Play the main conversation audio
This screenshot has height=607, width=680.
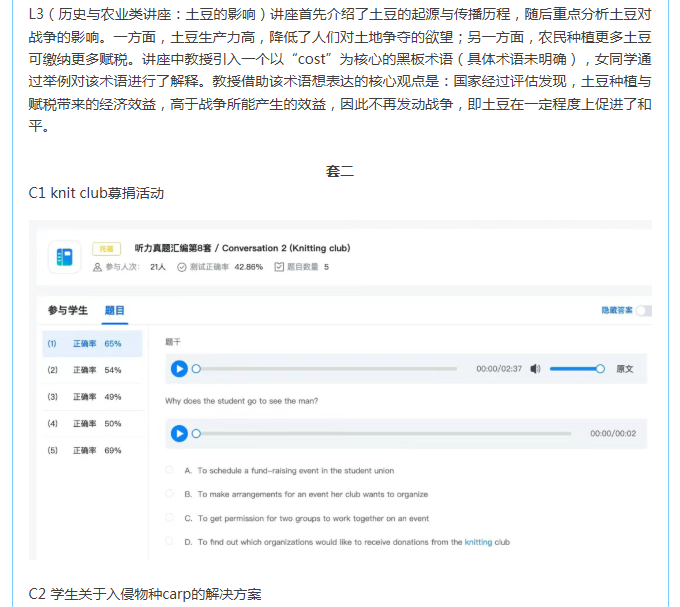pyautogui.click(x=179, y=369)
